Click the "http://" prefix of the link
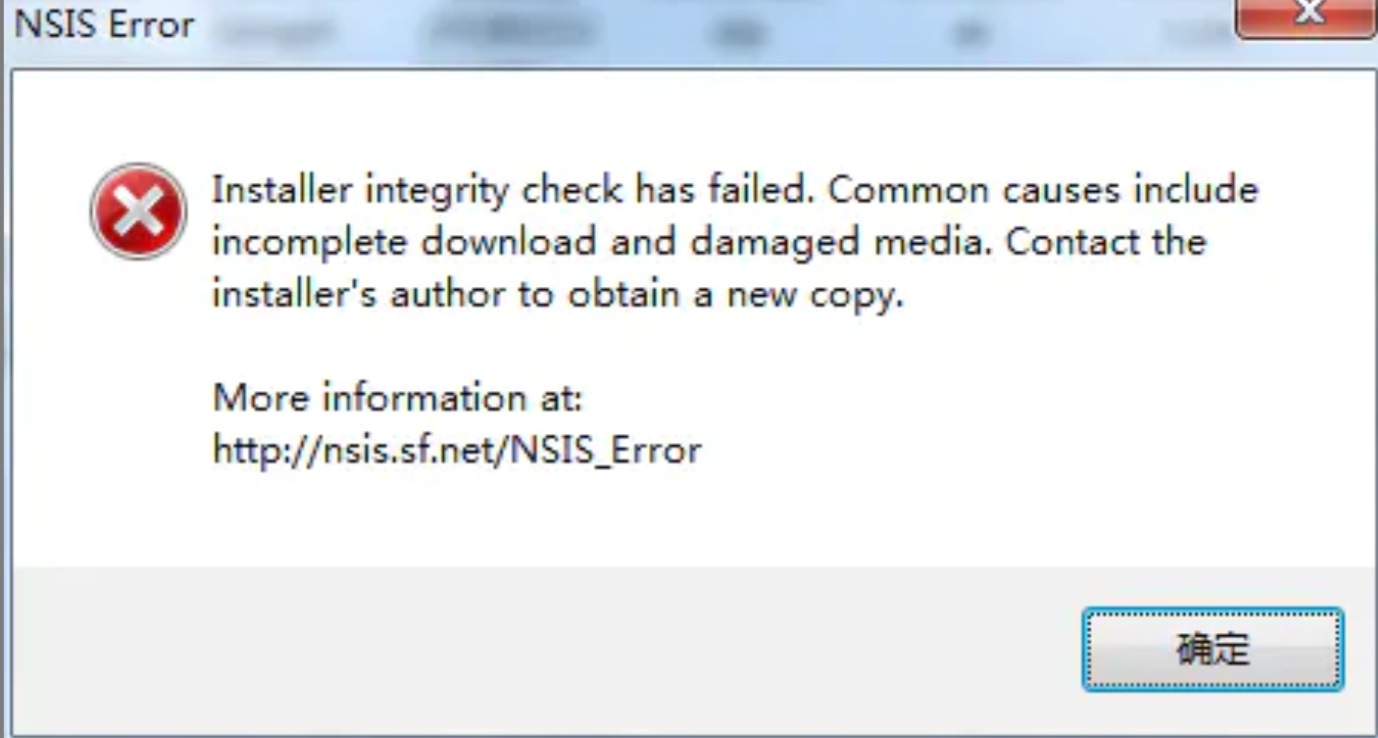The height and width of the screenshot is (738, 1378). (252, 450)
